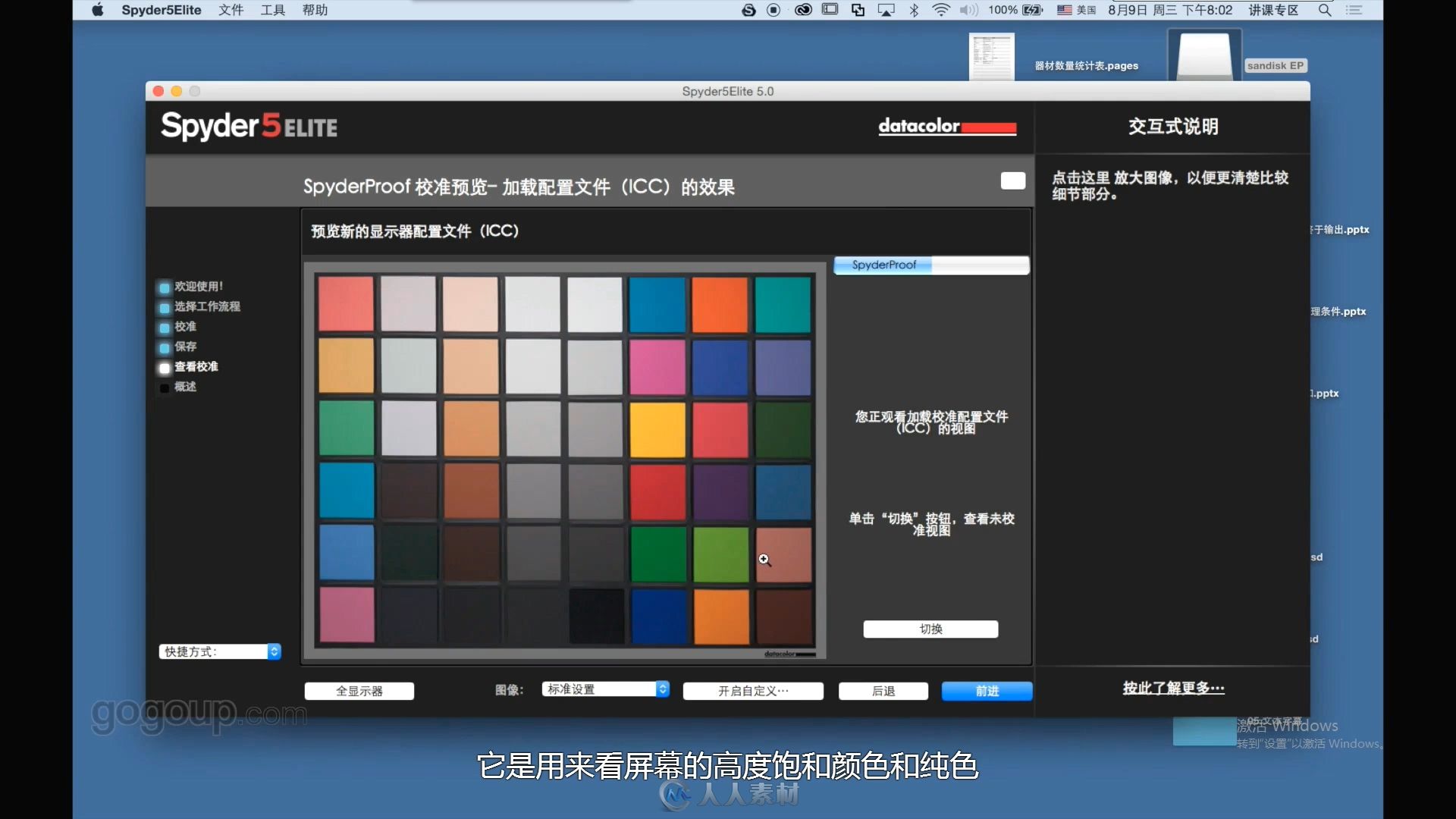1456x819 pixels.
Task: Open the US input source flag
Action: point(1065,10)
